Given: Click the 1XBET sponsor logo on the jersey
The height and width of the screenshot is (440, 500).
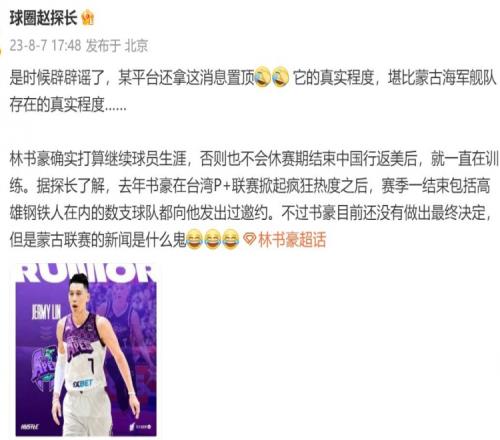Looking at the screenshot, I should (83, 383).
